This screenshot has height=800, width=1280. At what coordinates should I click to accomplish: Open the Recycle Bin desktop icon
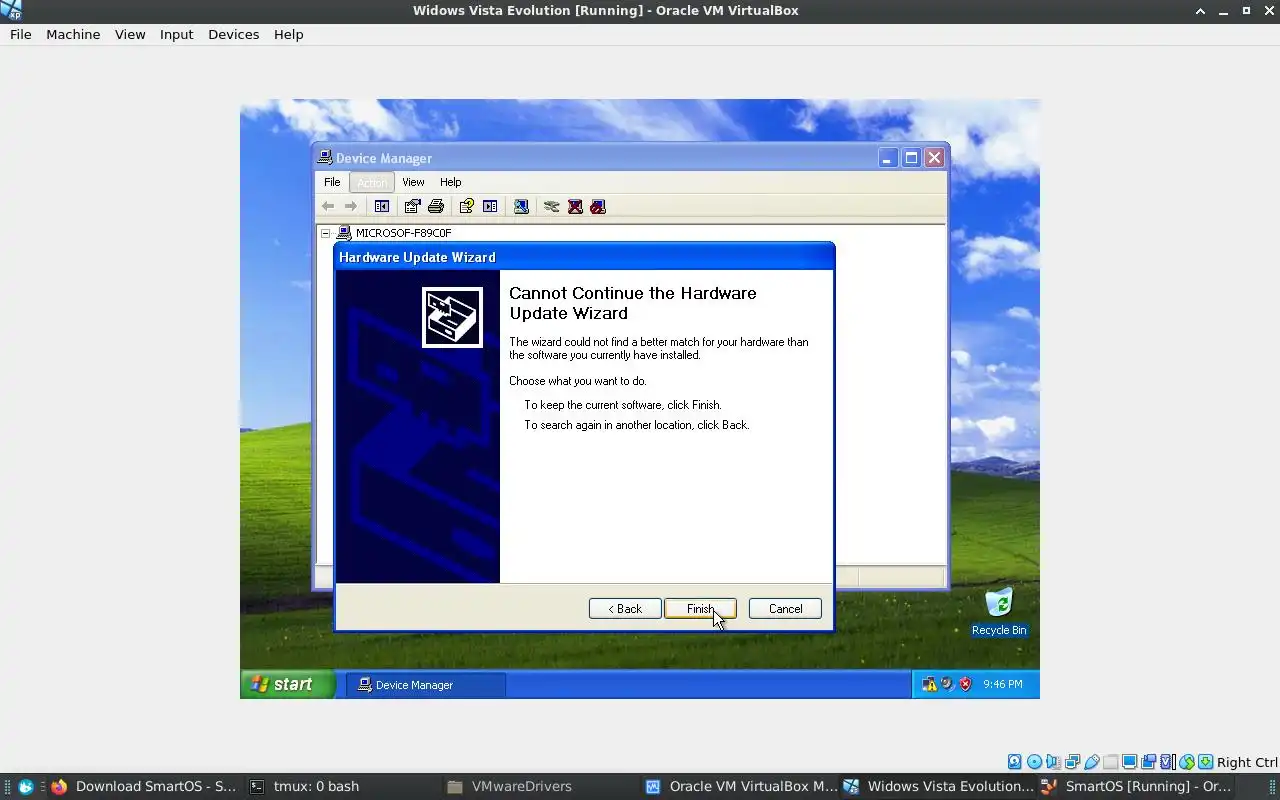coord(998,611)
